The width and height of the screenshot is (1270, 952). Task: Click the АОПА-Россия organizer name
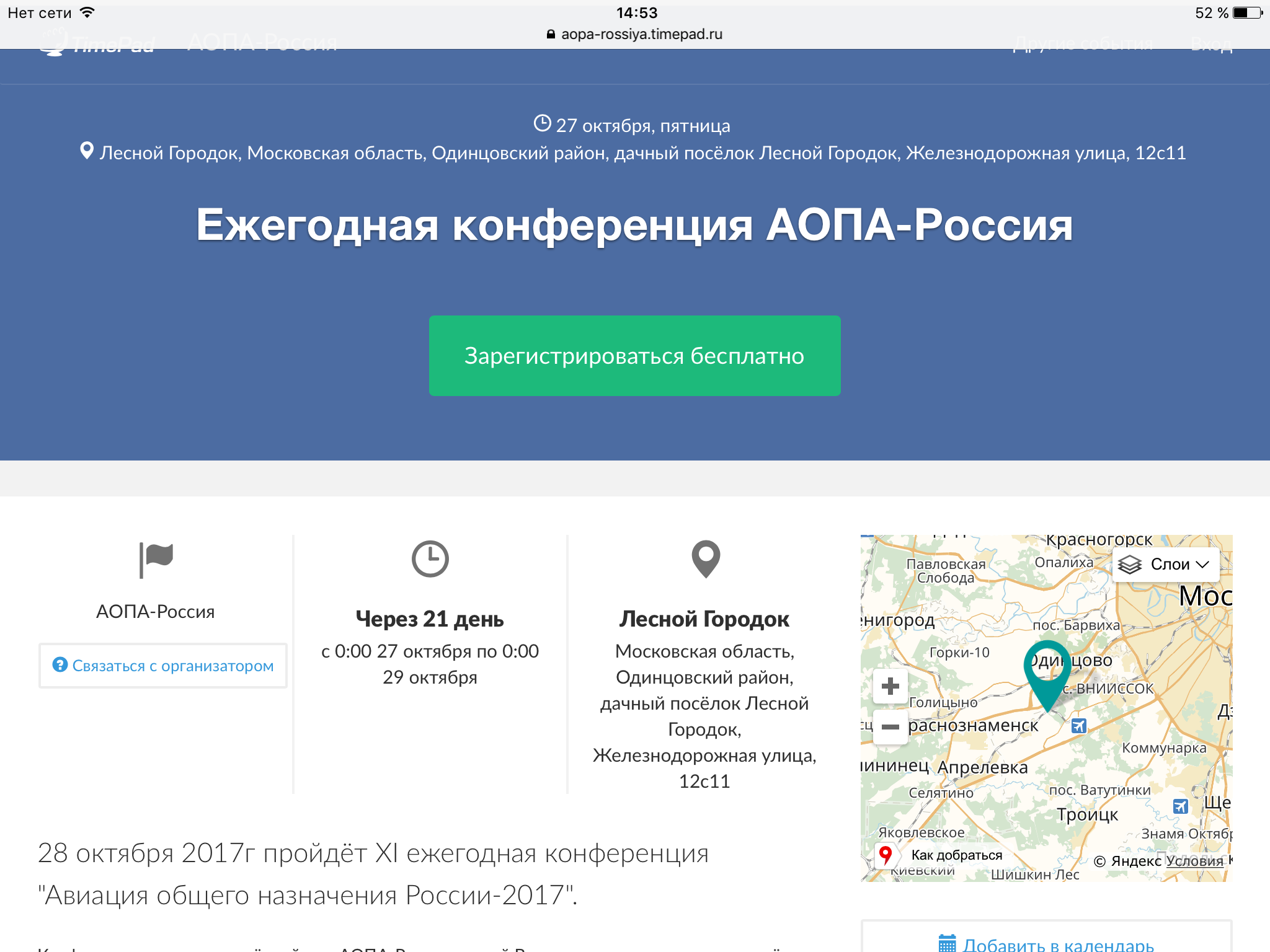pyautogui.click(x=155, y=612)
